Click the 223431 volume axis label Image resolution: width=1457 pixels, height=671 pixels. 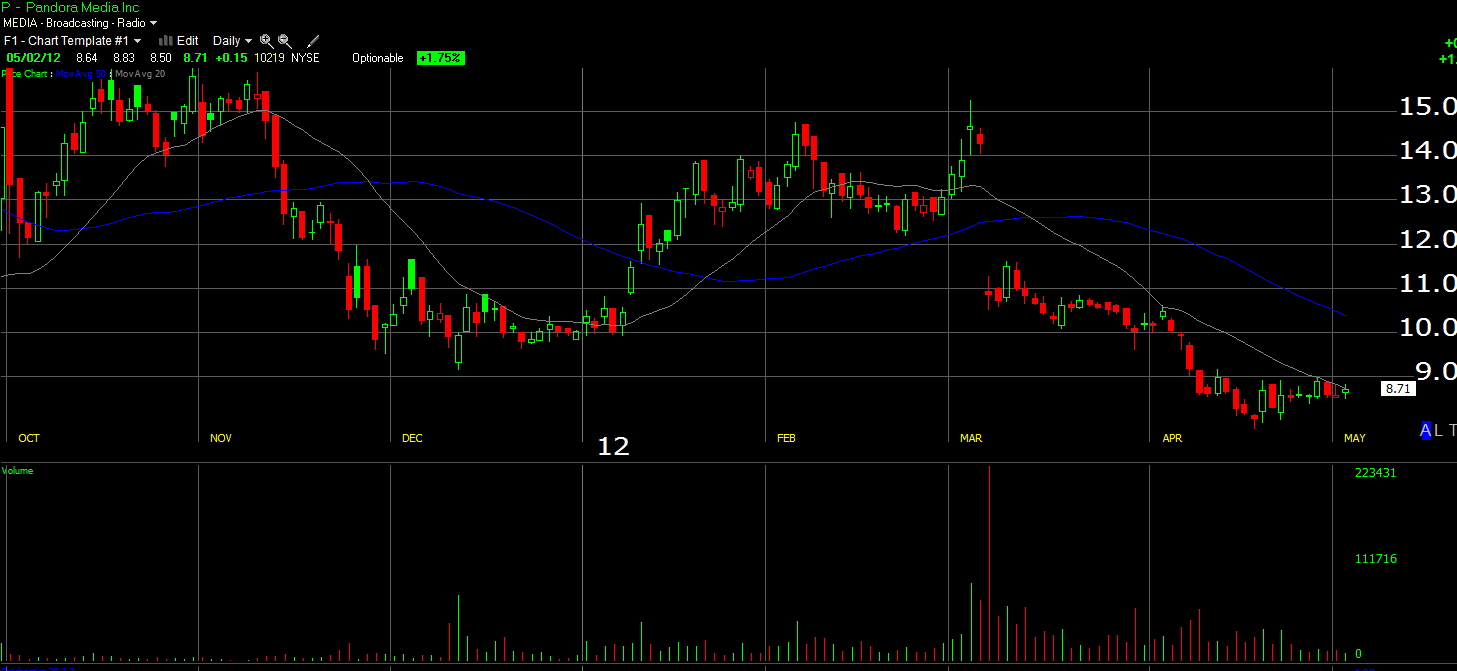pos(1375,473)
